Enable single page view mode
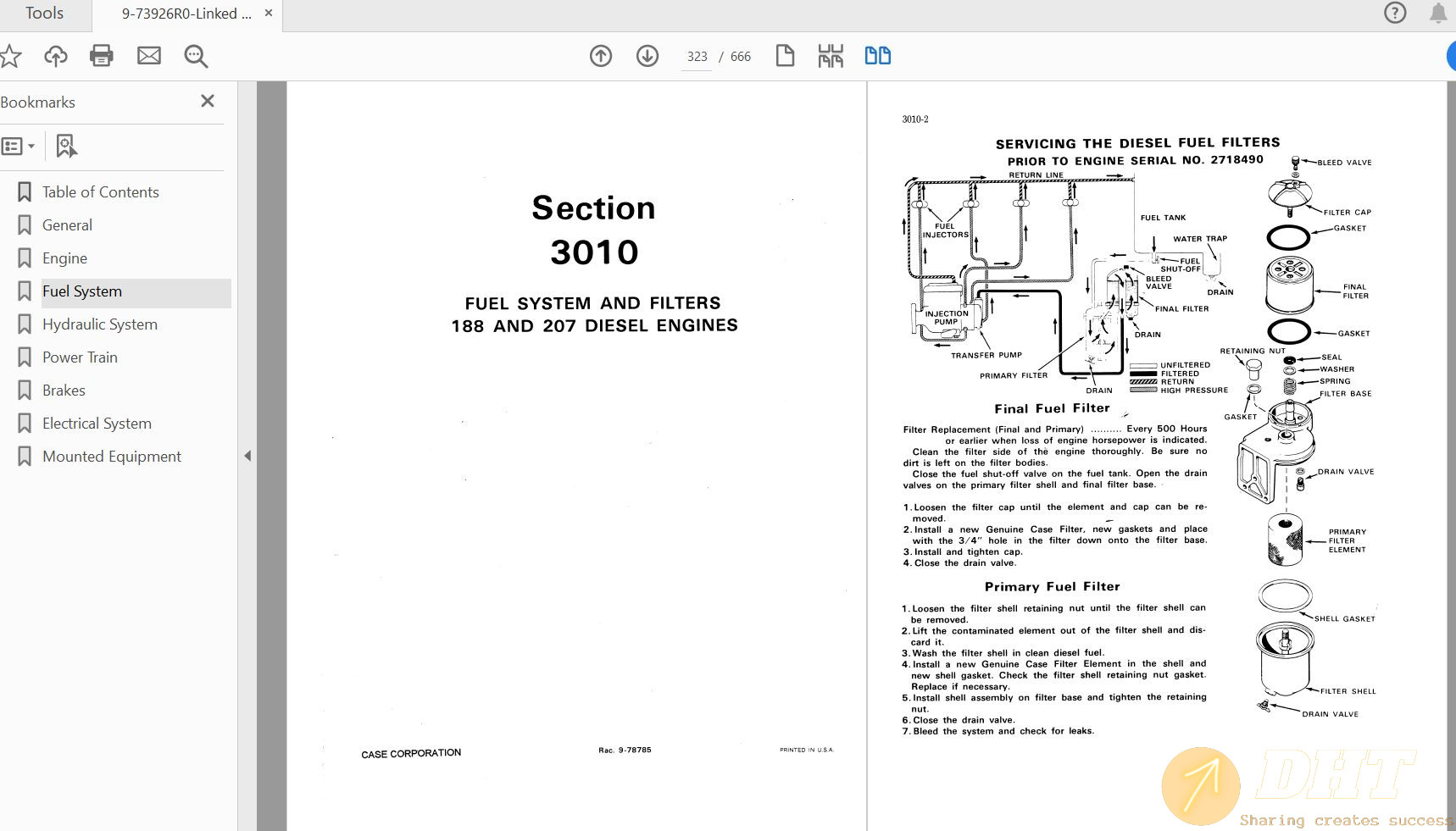This screenshot has width=1456, height=831. point(785,55)
